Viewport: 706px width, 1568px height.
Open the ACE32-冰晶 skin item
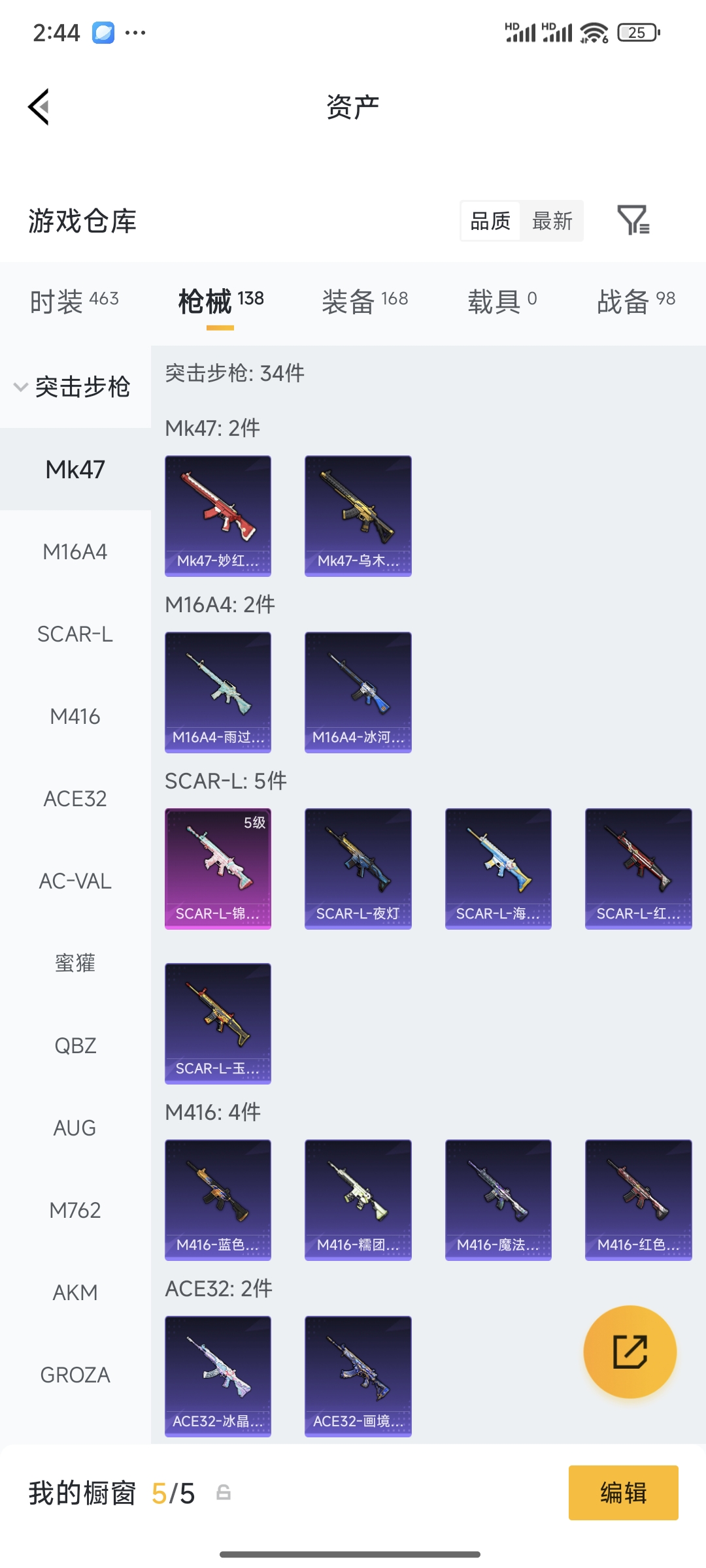tap(218, 1377)
